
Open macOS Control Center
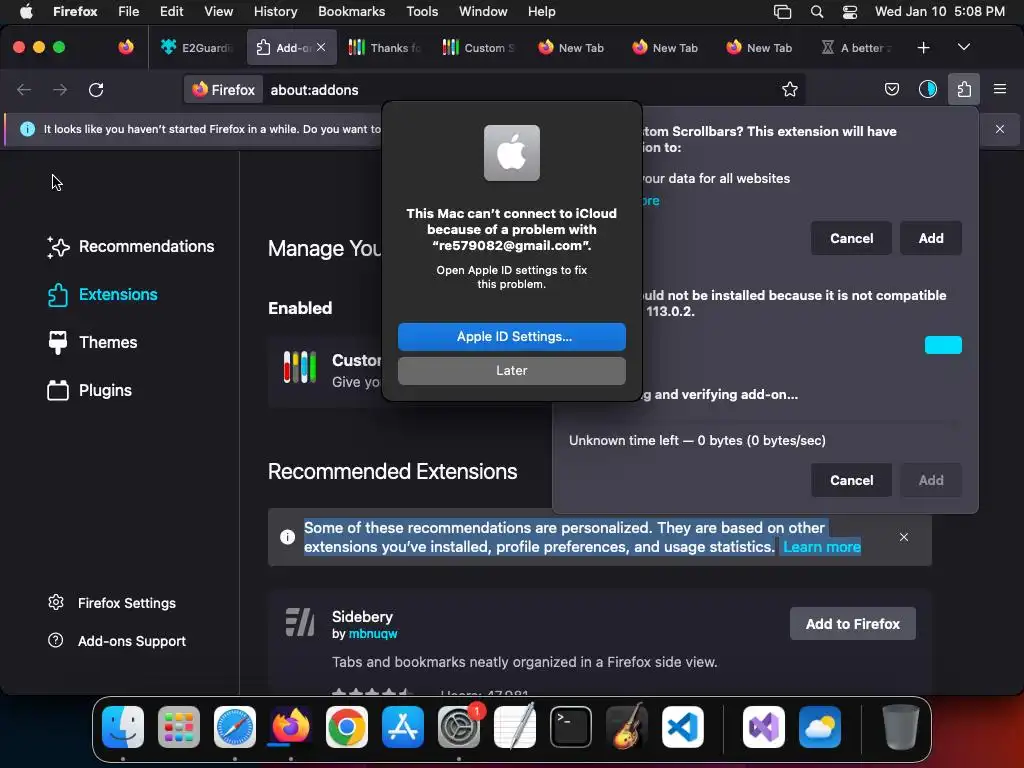(850, 12)
